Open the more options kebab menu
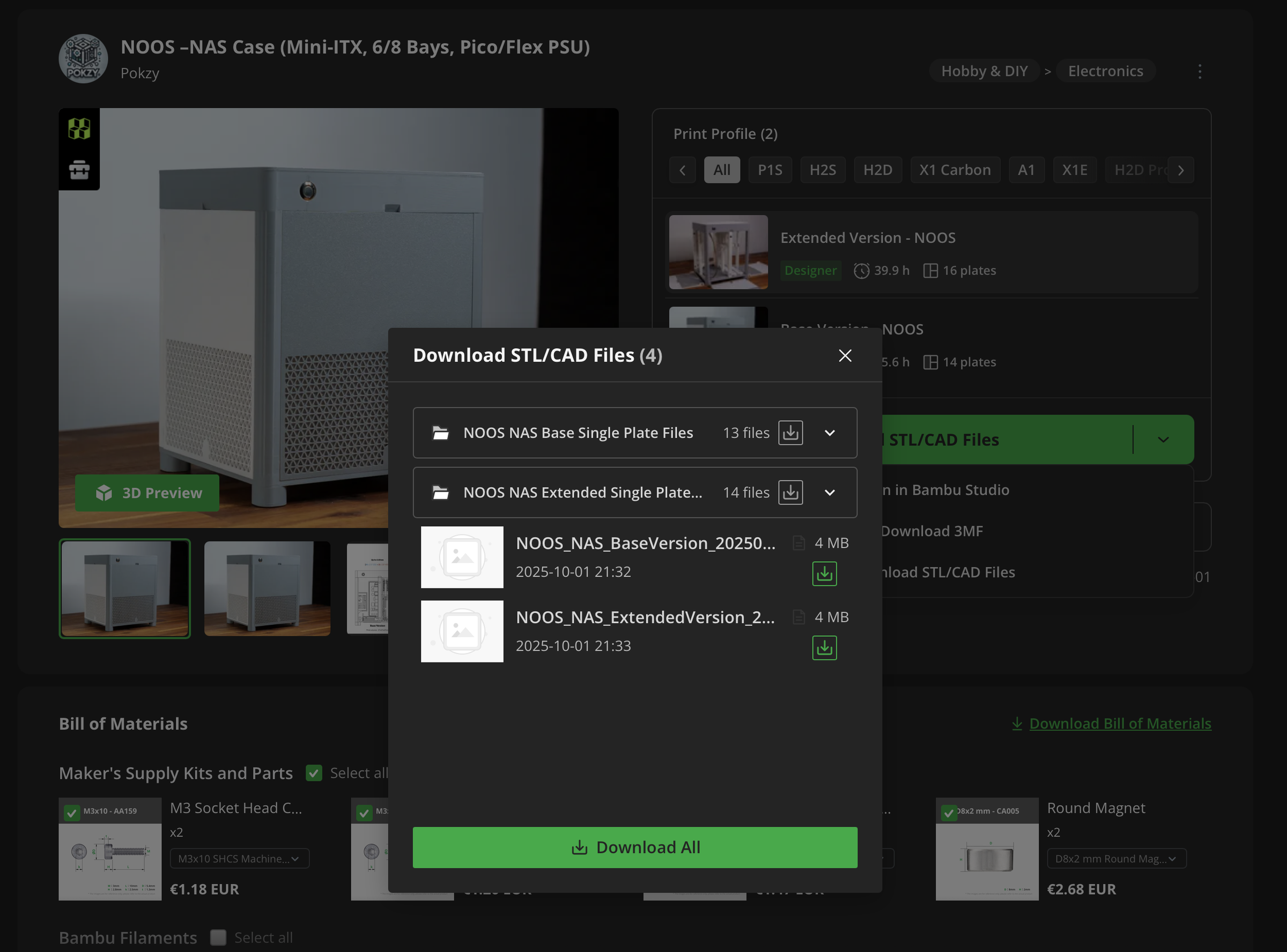 pyautogui.click(x=1200, y=71)
